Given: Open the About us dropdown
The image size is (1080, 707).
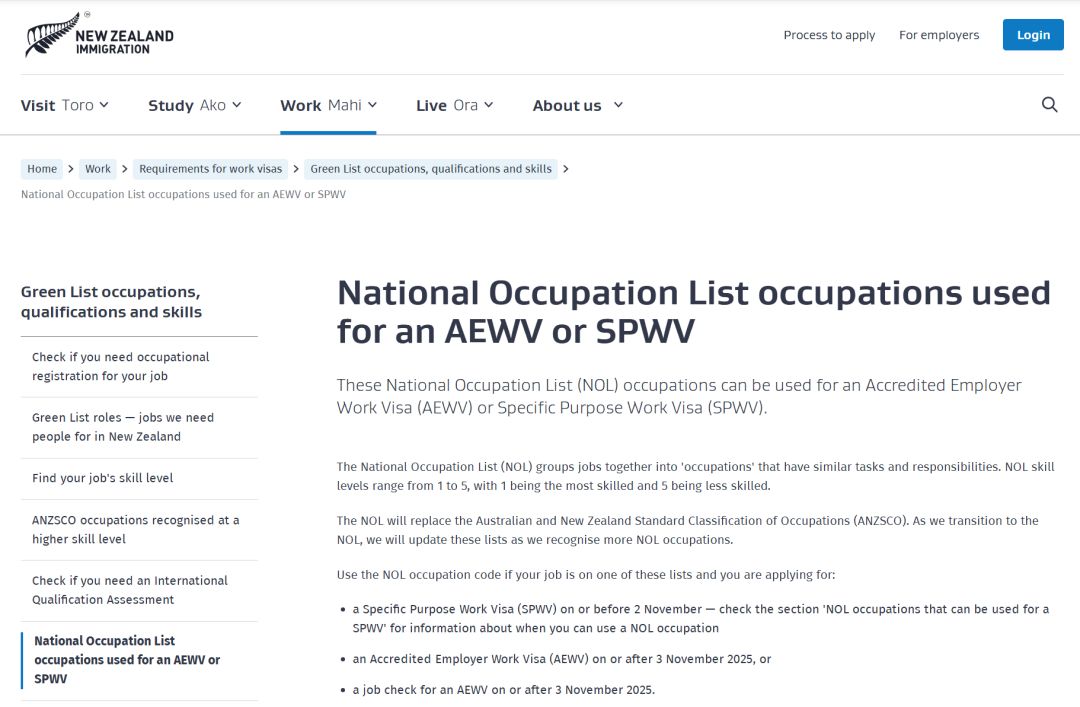Looking at the screenshot, I should [578, 105].
